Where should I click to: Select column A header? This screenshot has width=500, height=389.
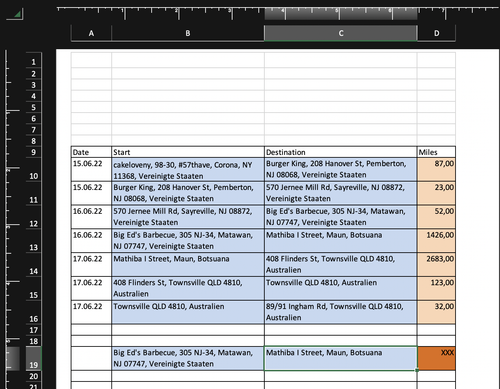91,33
